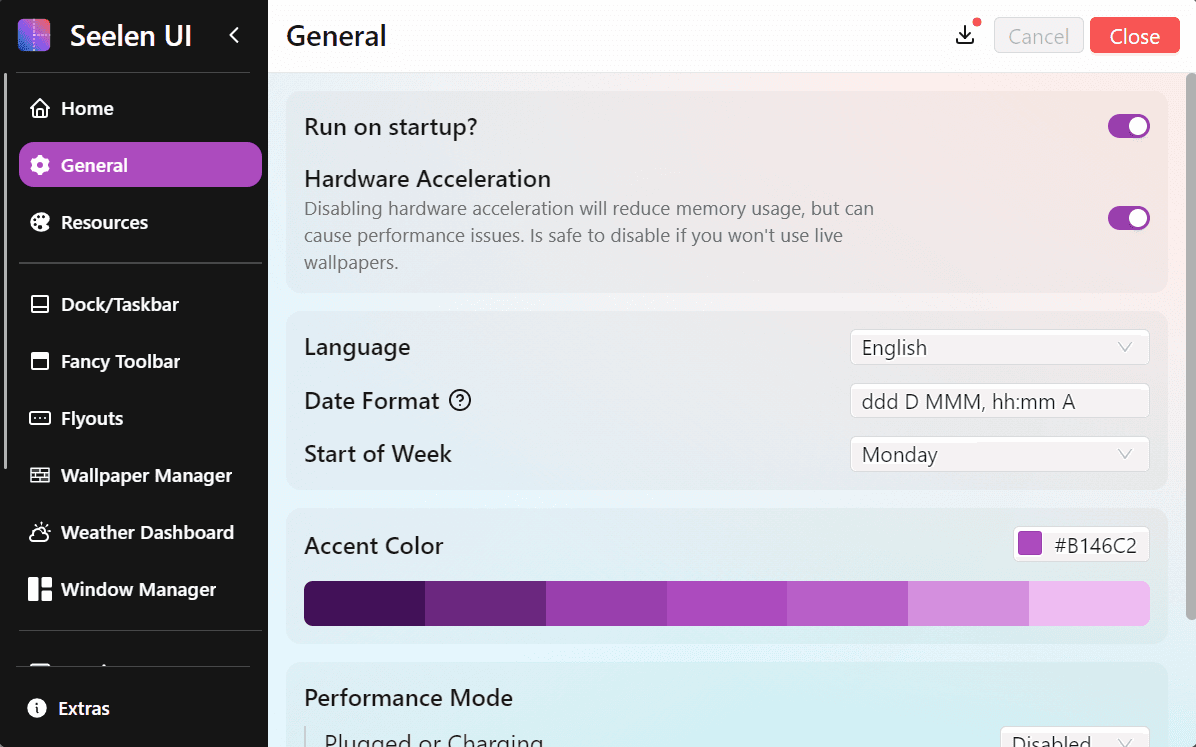The image size is (1196, 747).
Task: Open the Start of Week dropdown
Action: [998, 454]
